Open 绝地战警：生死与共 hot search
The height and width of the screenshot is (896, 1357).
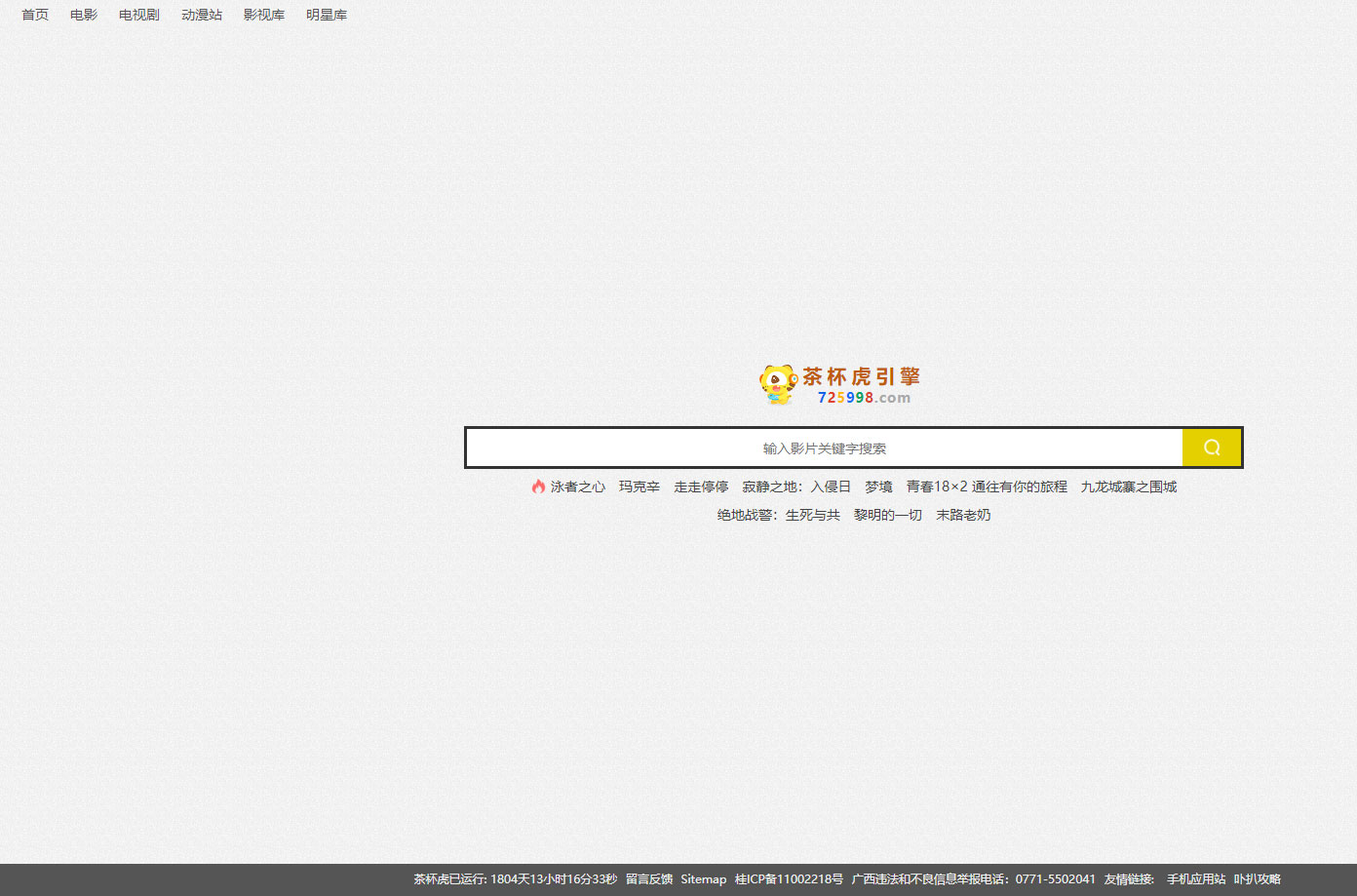[779, 515]
